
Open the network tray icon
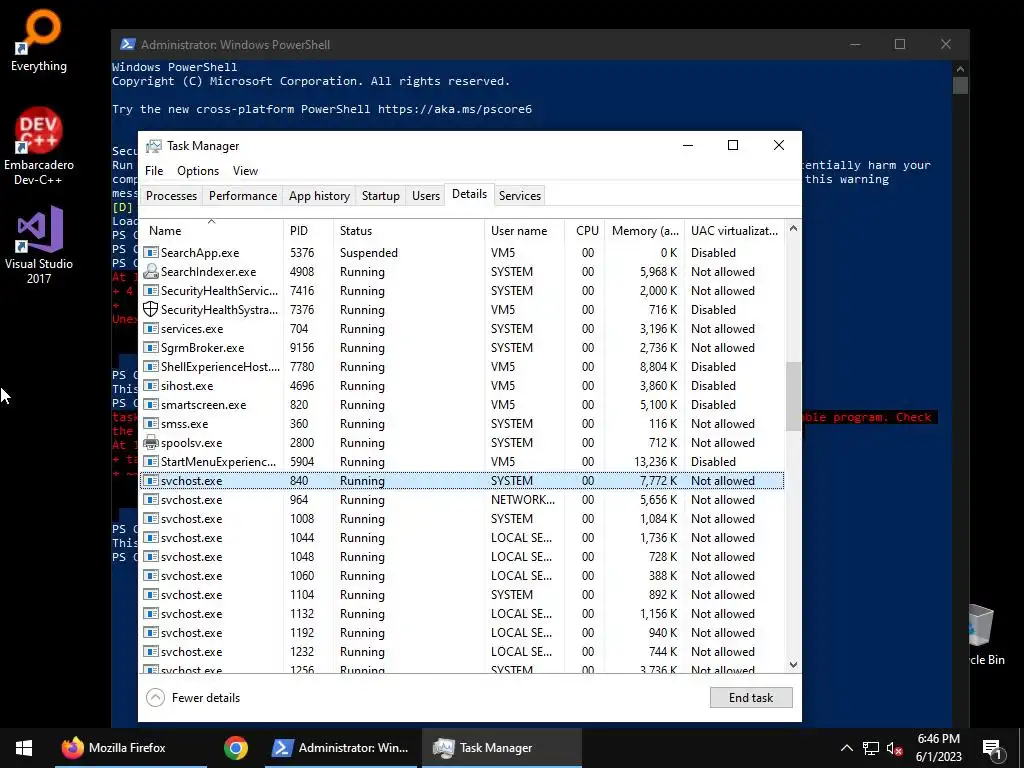coord(871,748)
